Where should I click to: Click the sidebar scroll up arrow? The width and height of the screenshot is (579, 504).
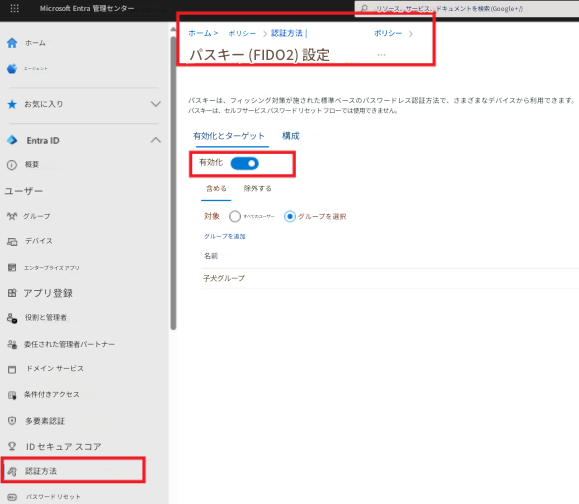173,29
